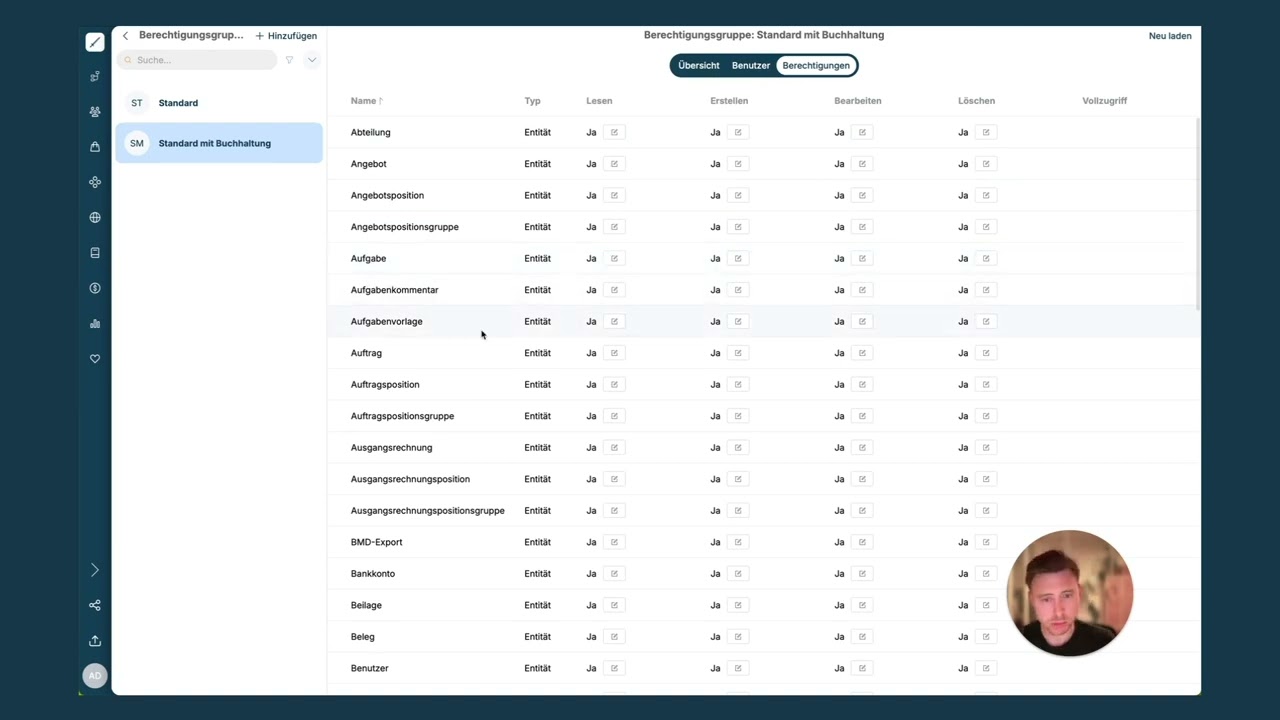Open the people group icon in sidebar
1280x720 pixels.
click(x=95, y=112)
